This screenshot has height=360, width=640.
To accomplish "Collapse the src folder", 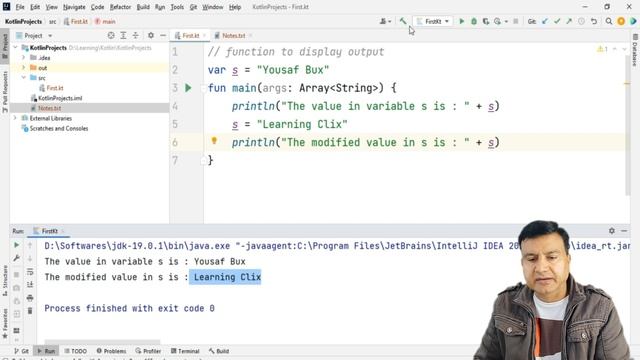I will [24, 78].
